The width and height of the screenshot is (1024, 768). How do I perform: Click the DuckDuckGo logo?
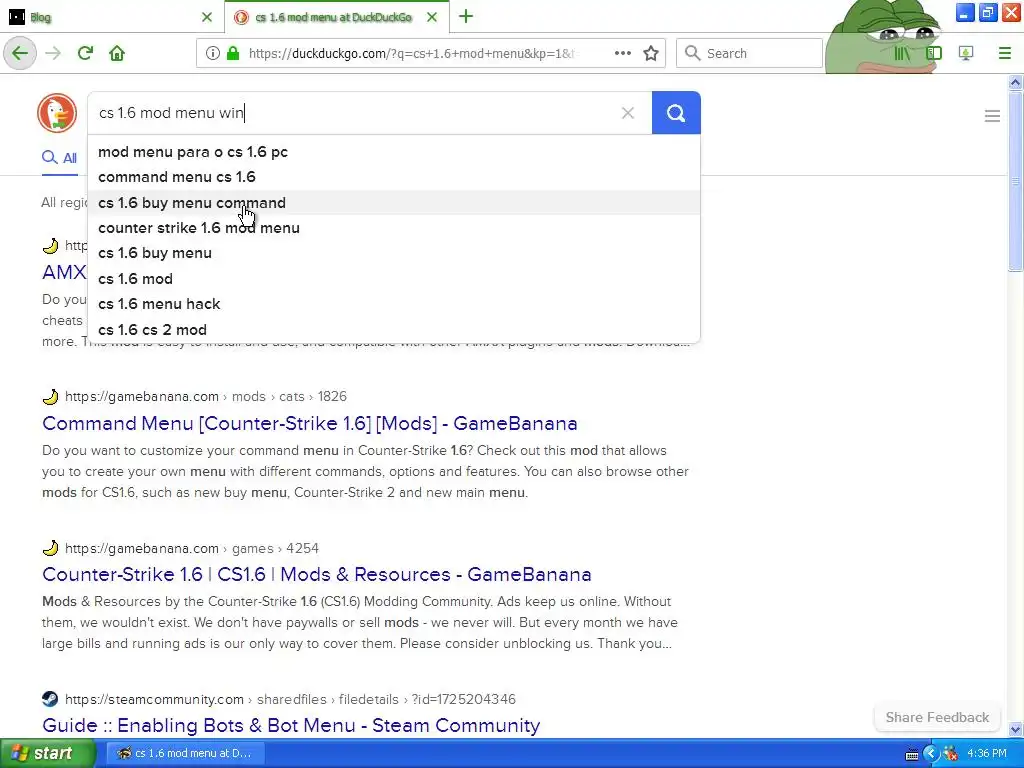(x=57, y=113)
